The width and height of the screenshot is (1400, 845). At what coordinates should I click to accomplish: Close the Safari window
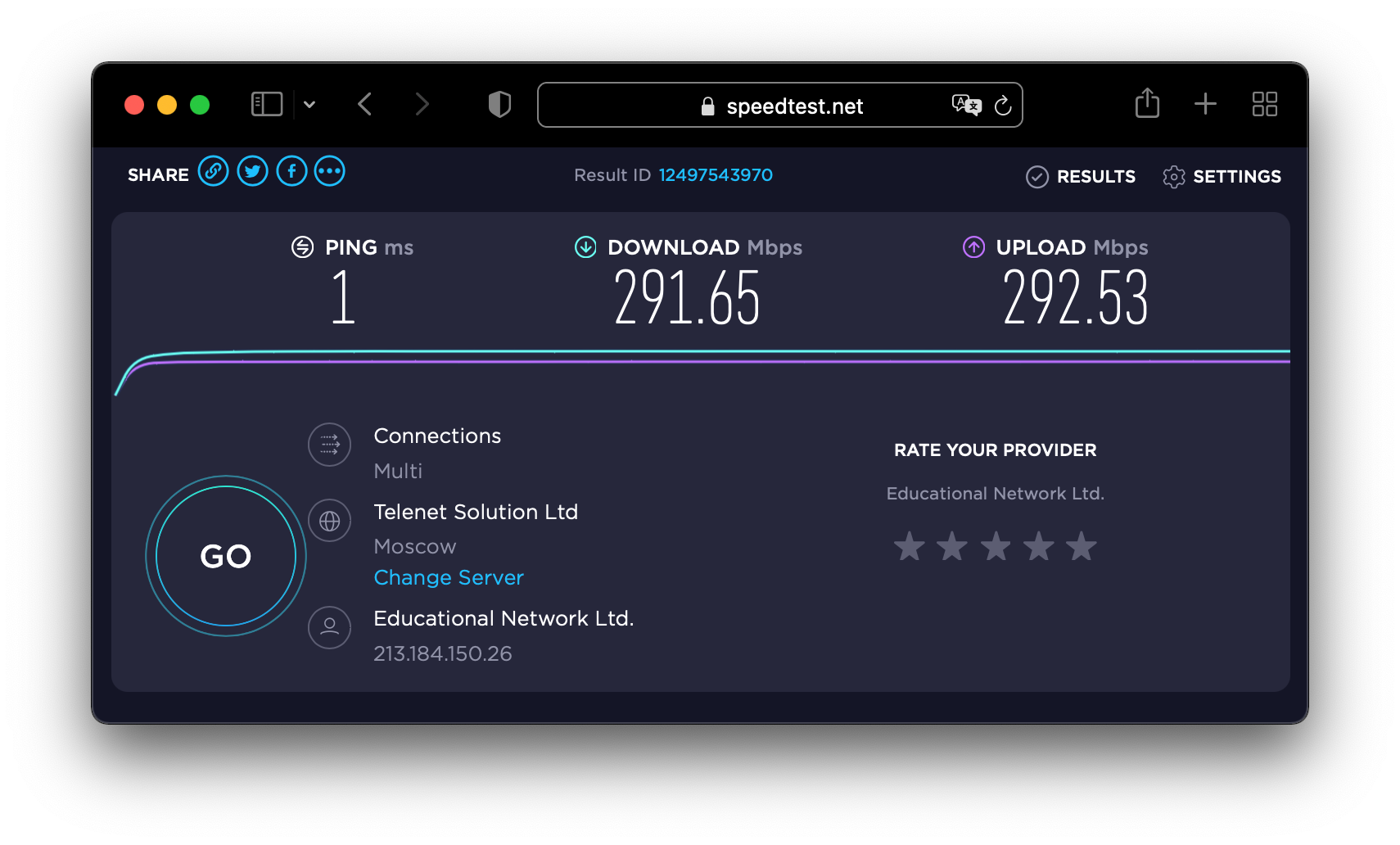pos(134,105)
